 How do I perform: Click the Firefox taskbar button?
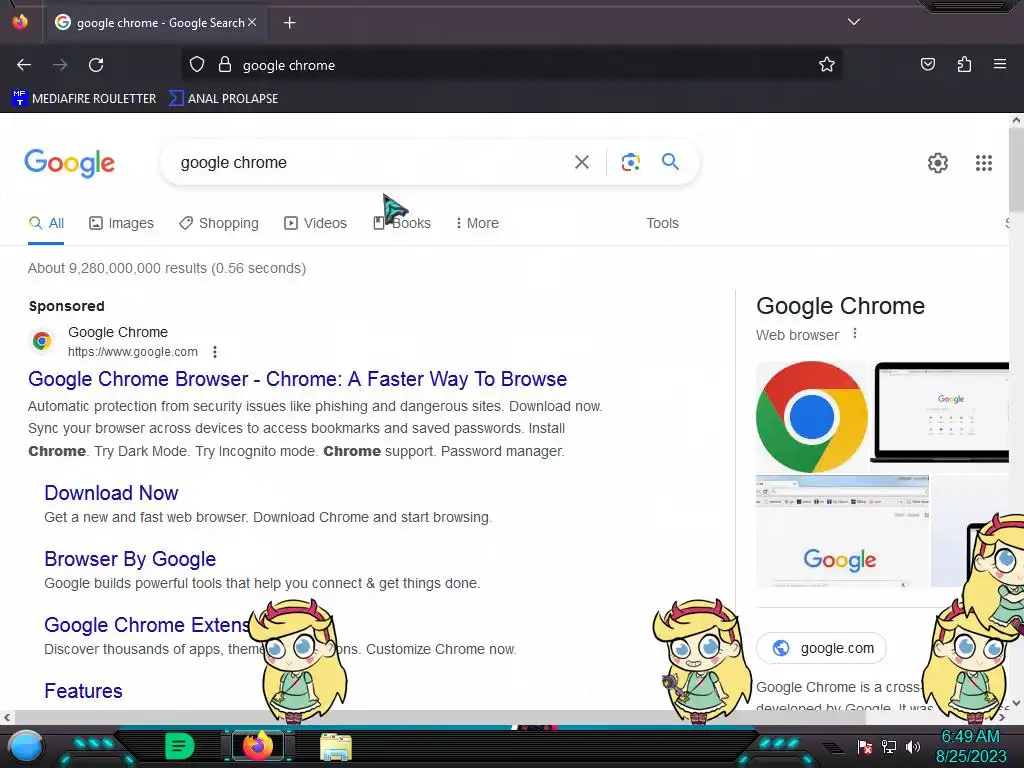[257, 746]
